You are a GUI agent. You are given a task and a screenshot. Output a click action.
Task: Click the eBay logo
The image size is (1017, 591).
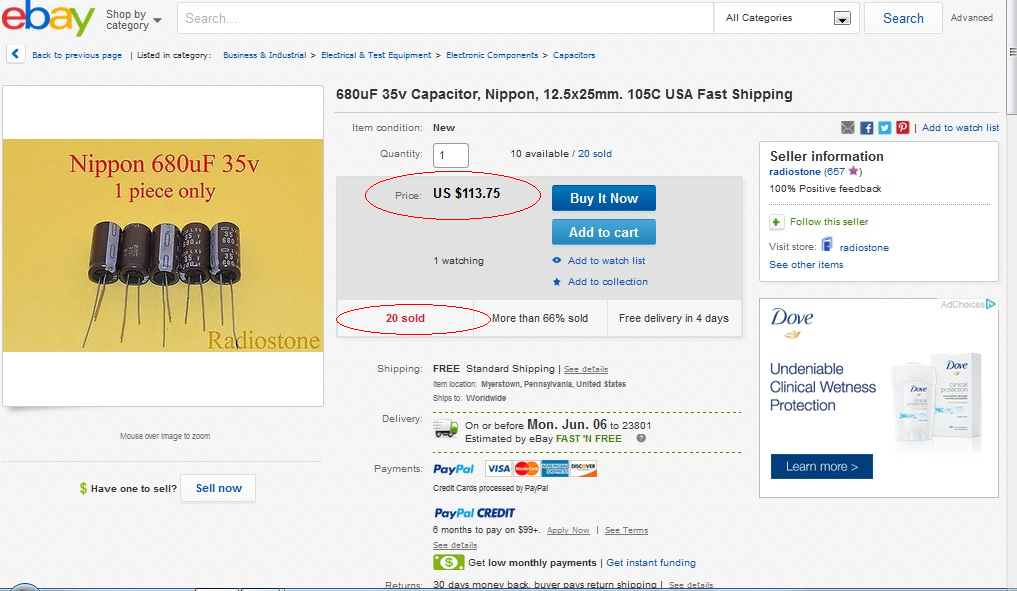pos(49,18)
